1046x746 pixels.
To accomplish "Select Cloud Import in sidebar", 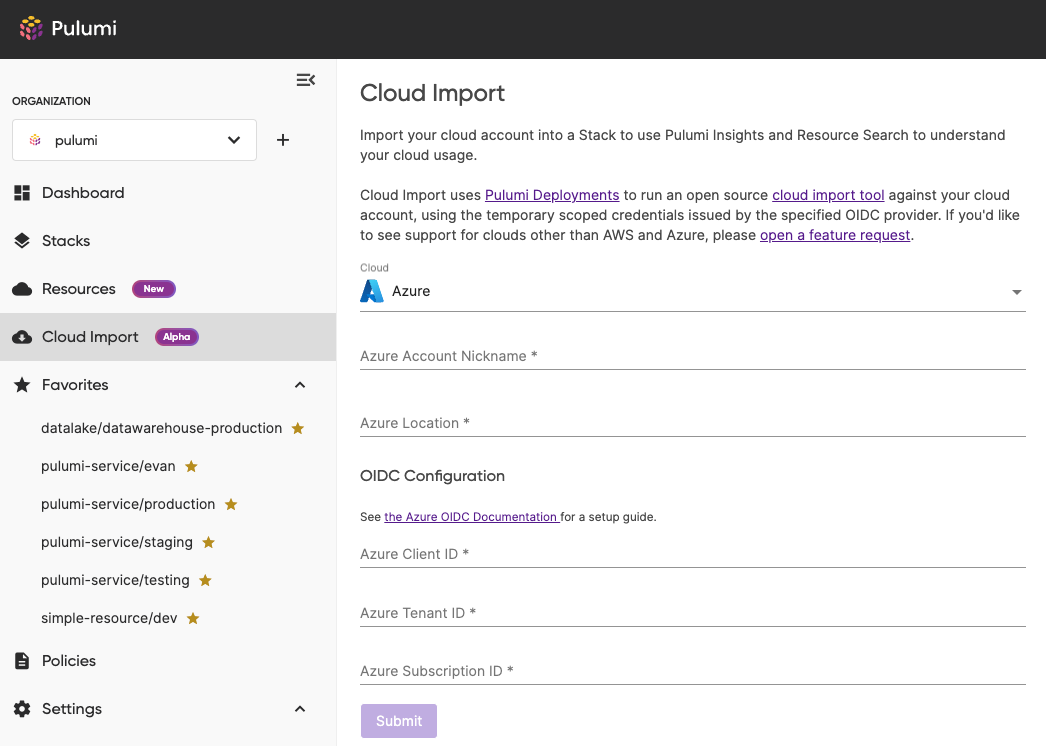I will (168, 337).
